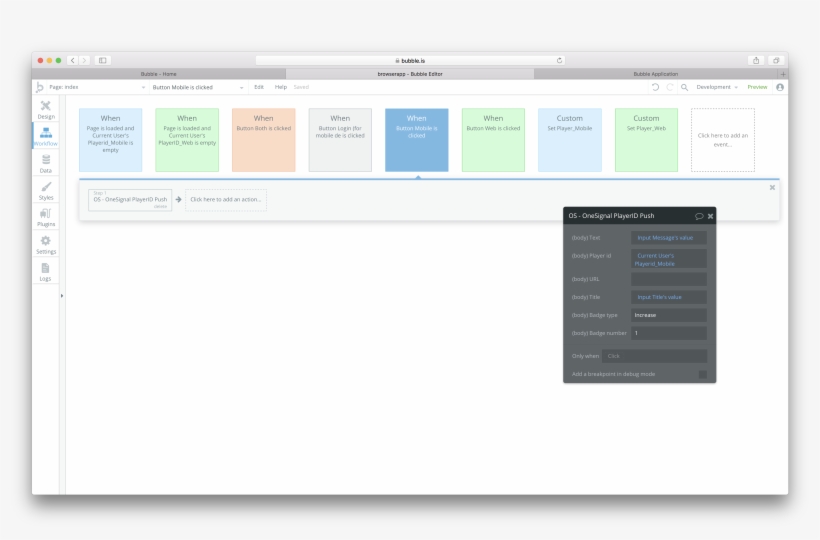The width and height of the screenshot is (820, 540).
Task: Open the Data section icon
Action: coord(46,164)
